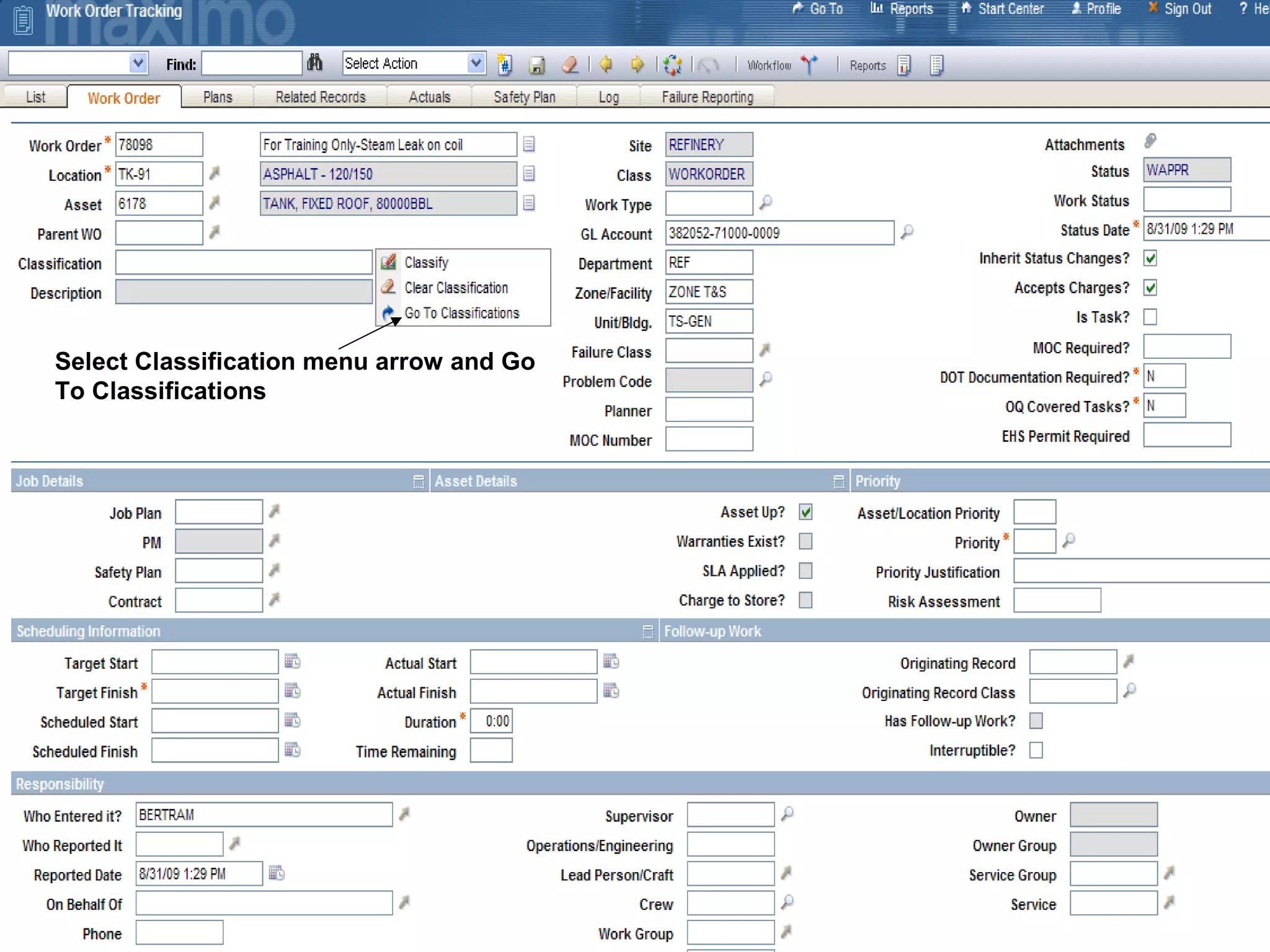Switch to the List tab

click(35, 97)
